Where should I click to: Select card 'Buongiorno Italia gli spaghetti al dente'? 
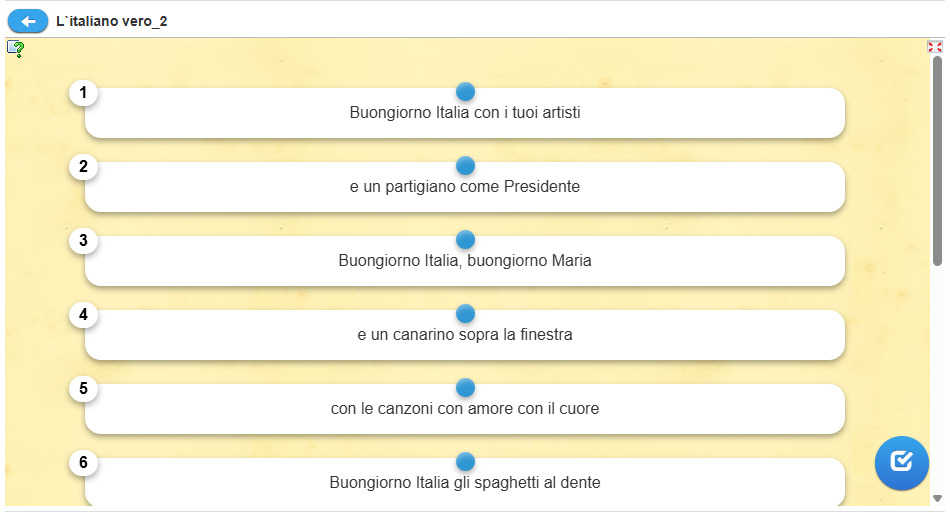465,484
